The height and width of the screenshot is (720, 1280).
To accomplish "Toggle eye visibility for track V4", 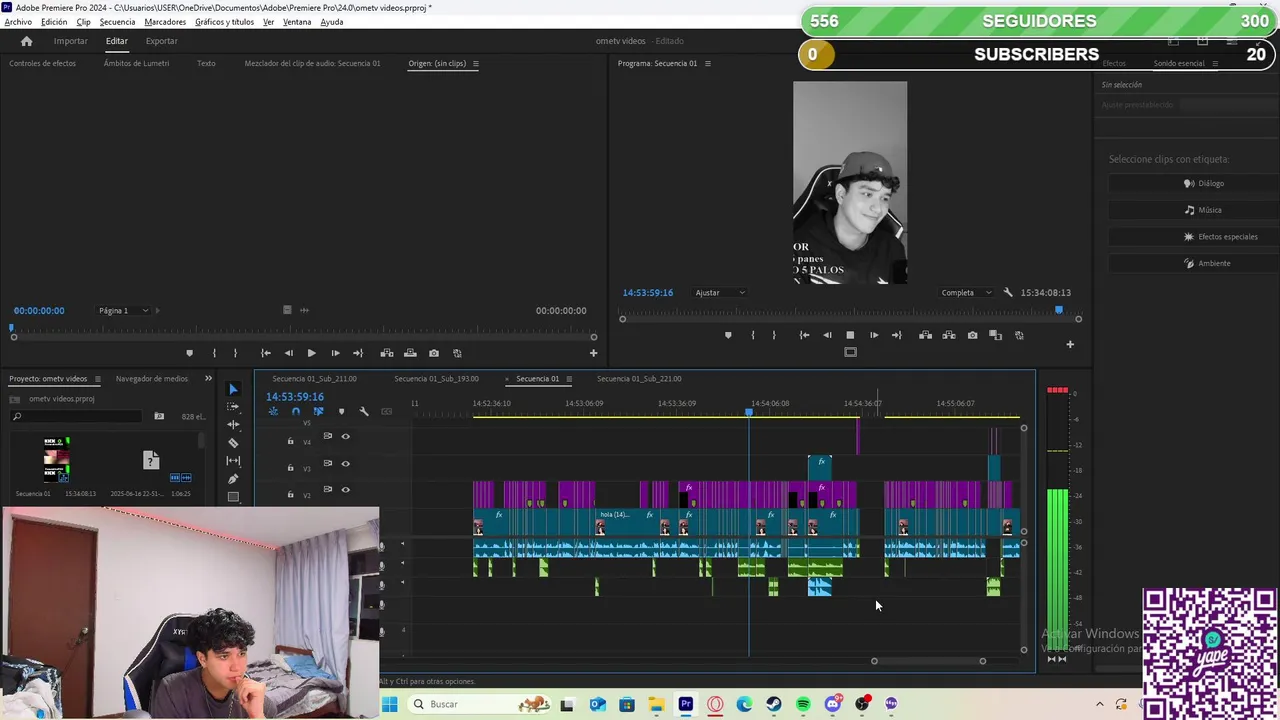I will point(345,436).
